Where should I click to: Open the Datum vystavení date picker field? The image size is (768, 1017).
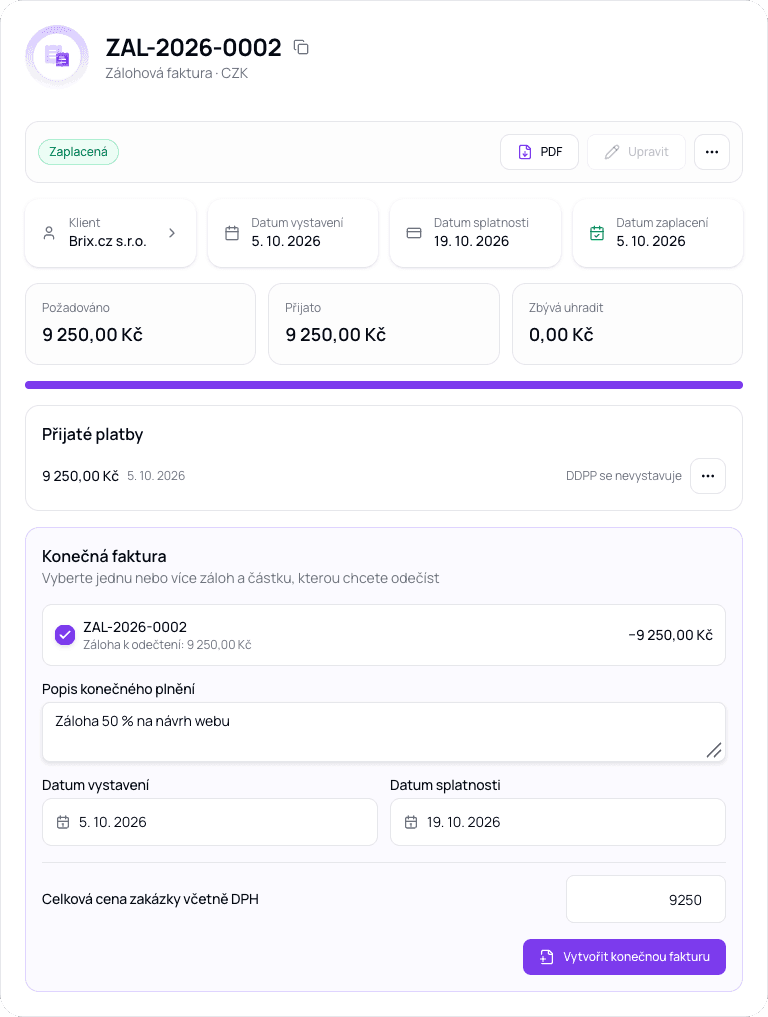point(210,822)
